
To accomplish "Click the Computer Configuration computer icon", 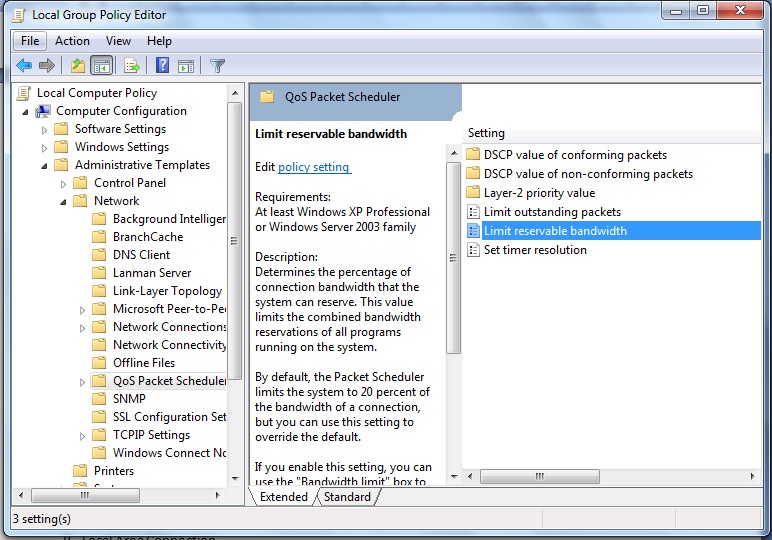I will (43, 111).
